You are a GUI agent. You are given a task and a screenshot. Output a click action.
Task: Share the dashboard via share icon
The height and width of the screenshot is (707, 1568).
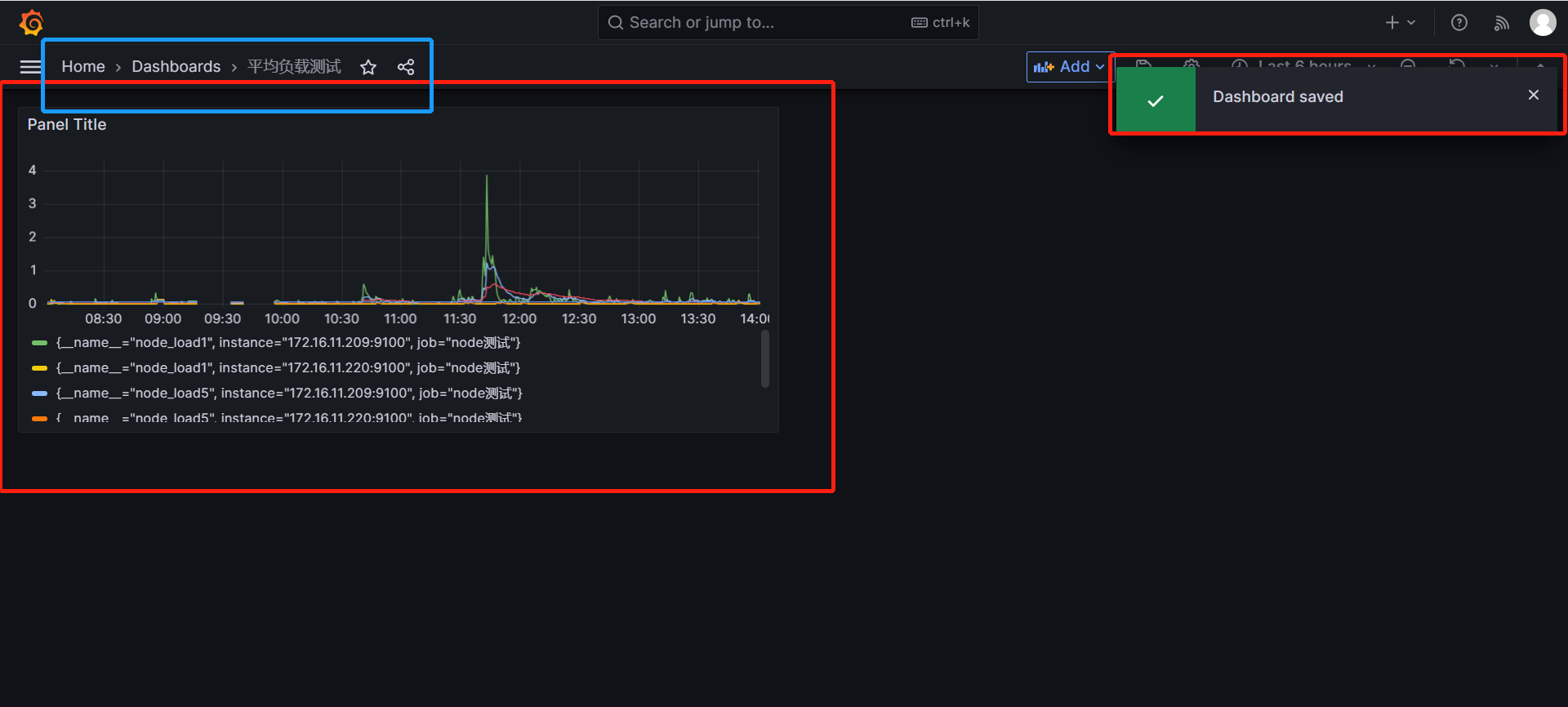[x=406, y=67]
